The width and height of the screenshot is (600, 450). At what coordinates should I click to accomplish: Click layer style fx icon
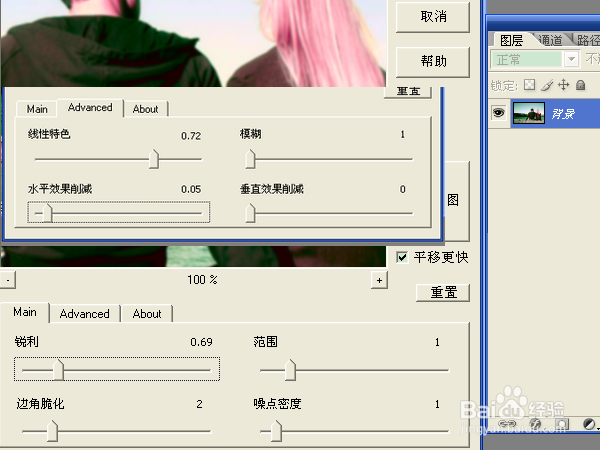pyautogui.click(x=535, y=424)
